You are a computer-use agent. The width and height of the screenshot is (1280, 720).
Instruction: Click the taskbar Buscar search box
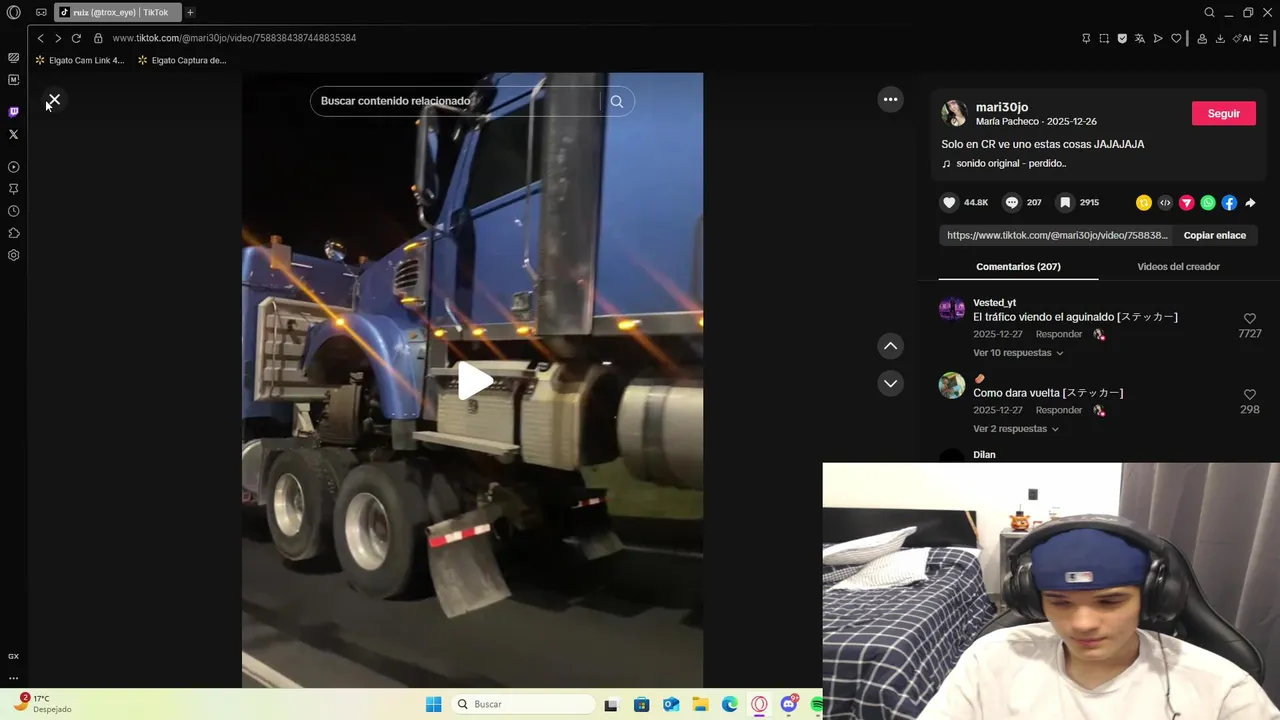522,704
